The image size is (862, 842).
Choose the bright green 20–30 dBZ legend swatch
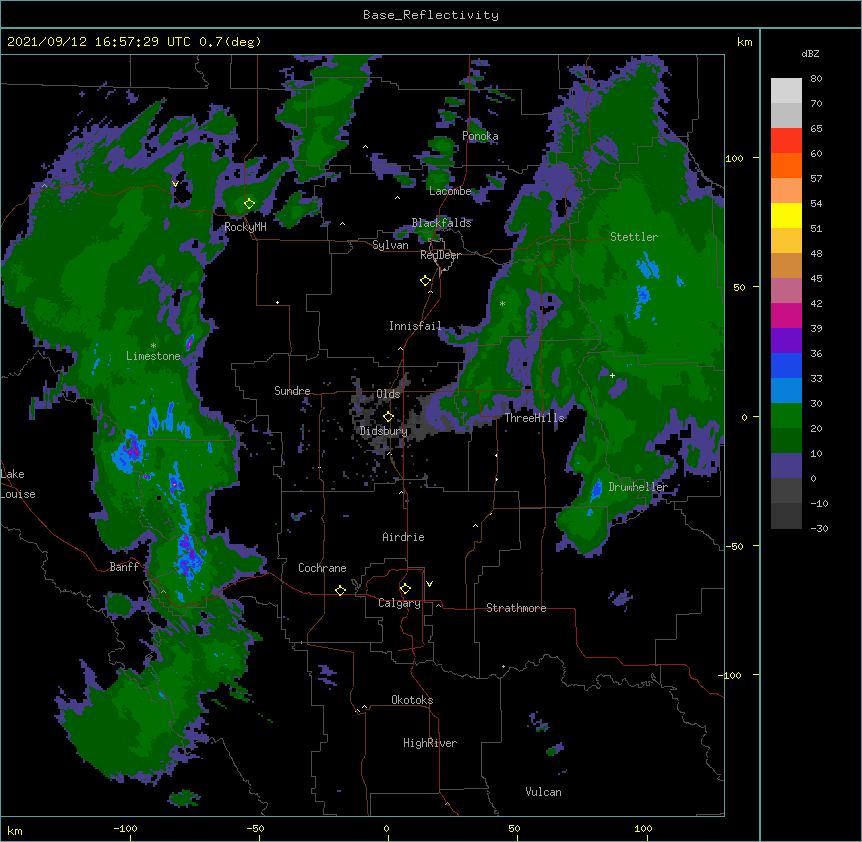pyautogui.click(x=786, y=416)
